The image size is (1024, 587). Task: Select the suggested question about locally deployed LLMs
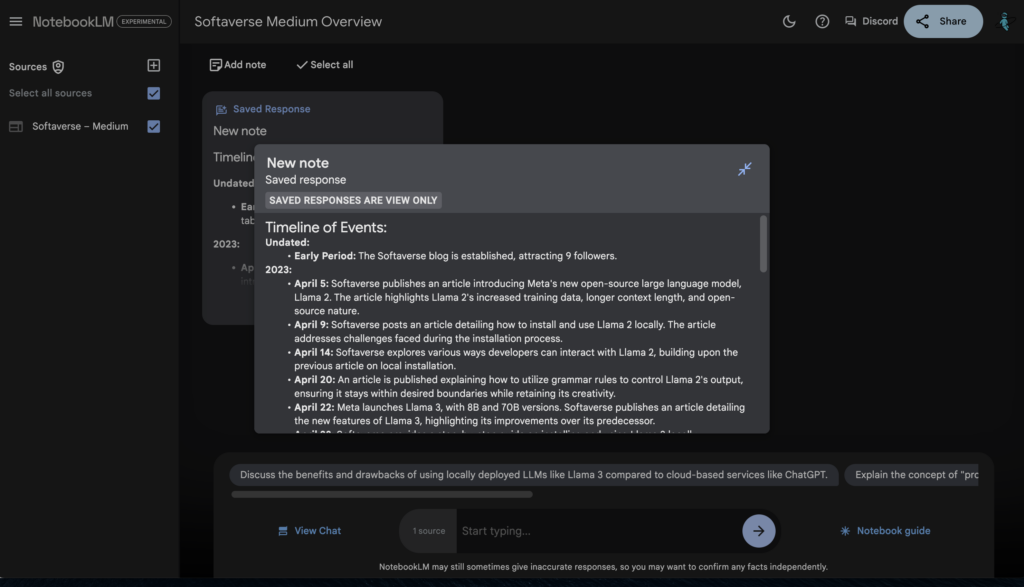click(532, 474)
